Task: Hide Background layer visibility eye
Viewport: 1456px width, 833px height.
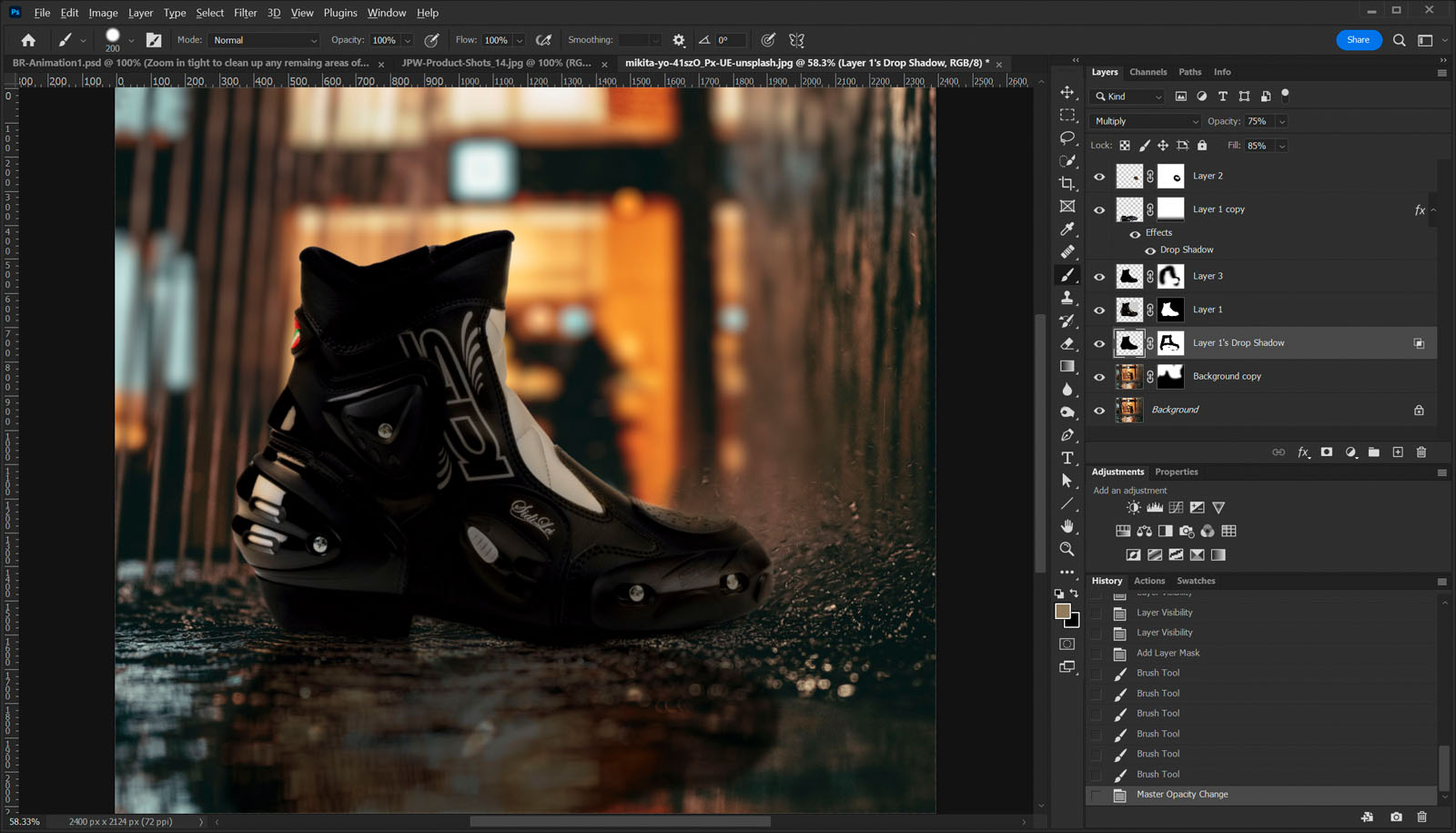Action: 1099,411
